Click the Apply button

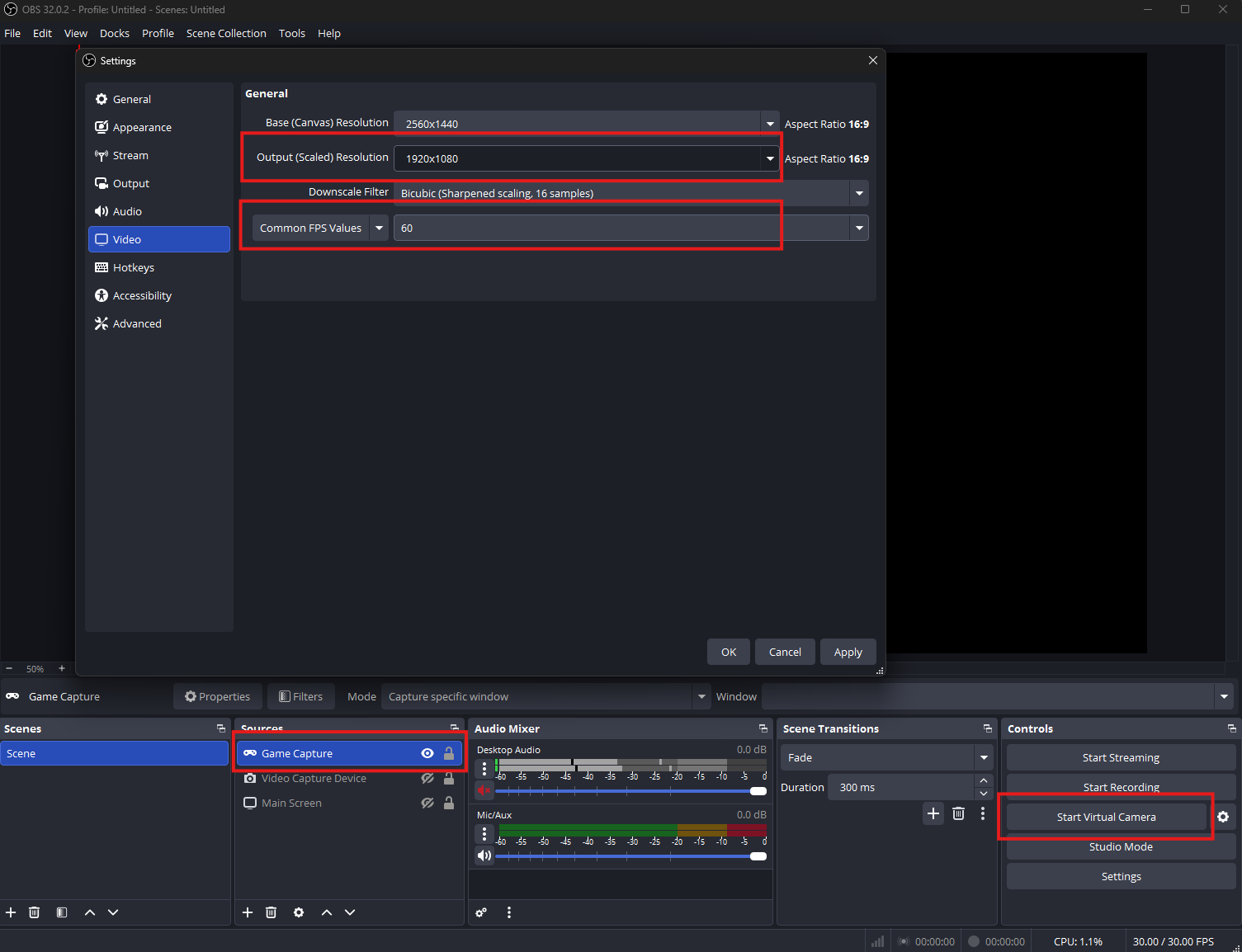coord(848,652)
